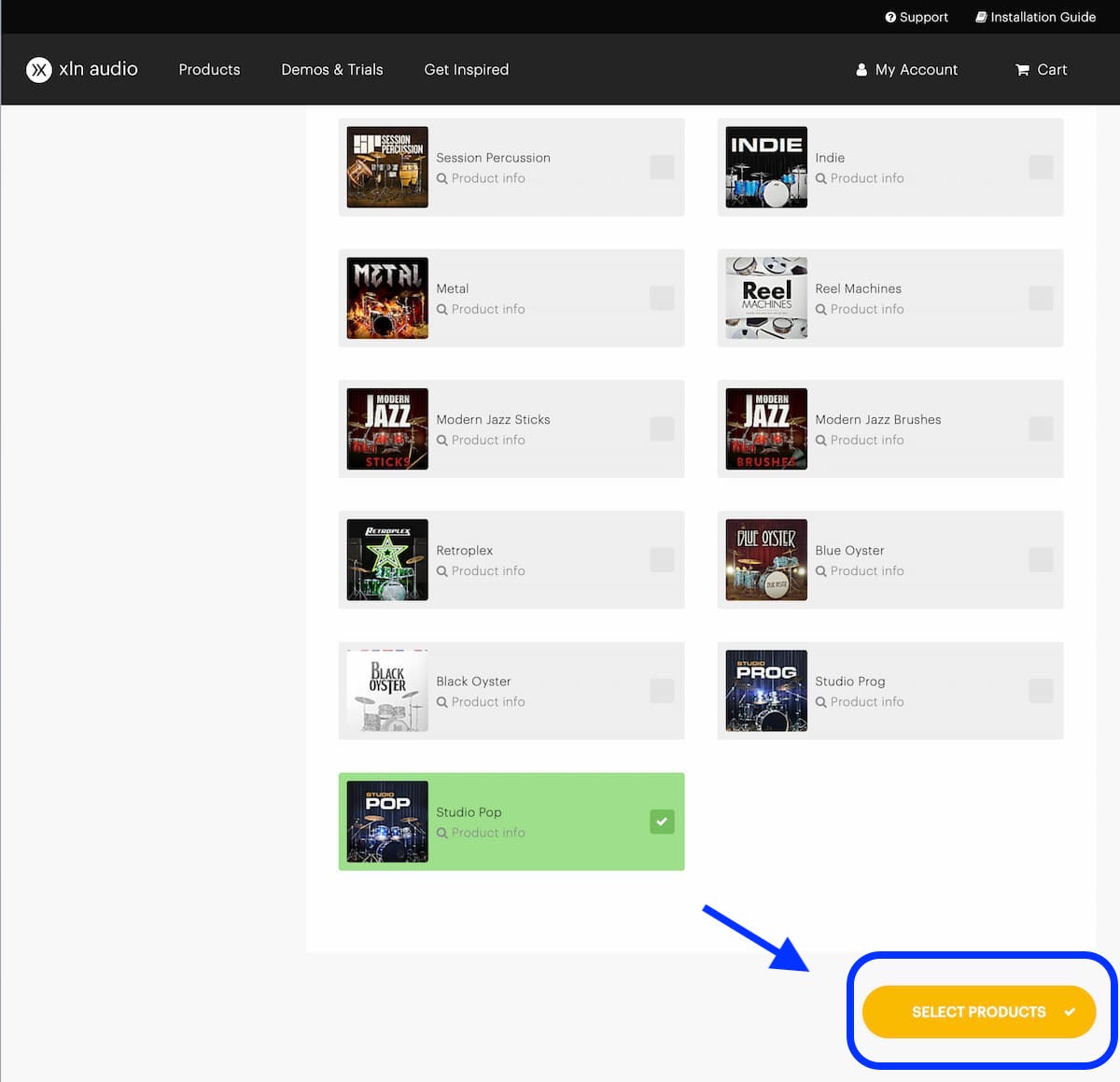Click the magnifier icon under Session Percussion

click(442, 178)
